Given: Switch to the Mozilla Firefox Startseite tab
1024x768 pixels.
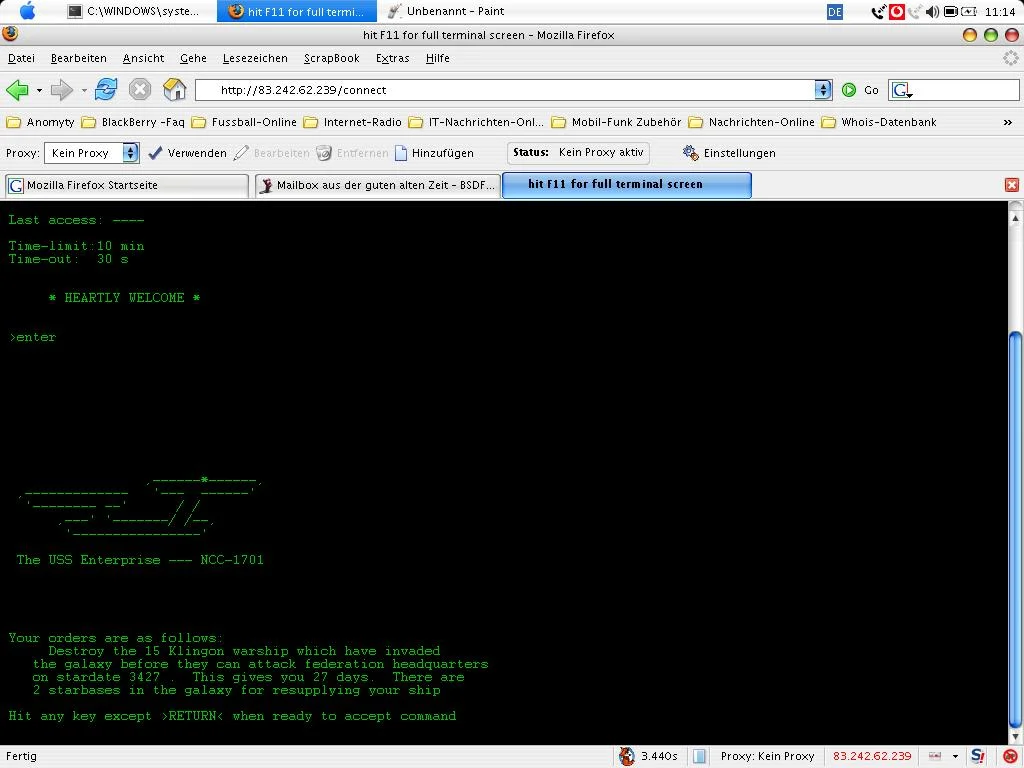Looking at the screenshot, I should (x=126, y=185).
